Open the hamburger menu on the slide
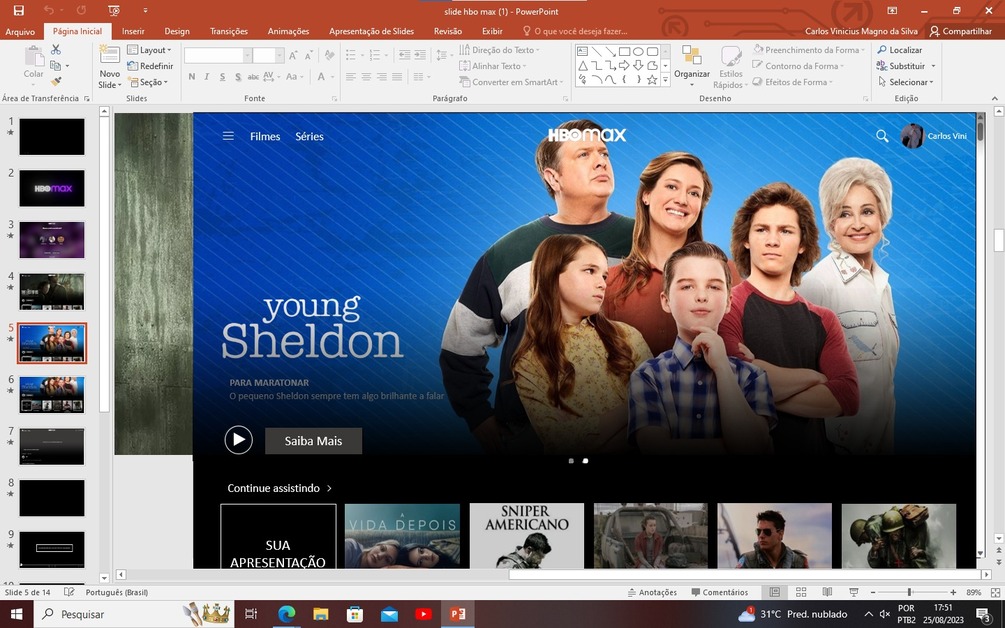Image resolution: width=1005 pixels, height=628 pixels. click(x=228, y=136)
